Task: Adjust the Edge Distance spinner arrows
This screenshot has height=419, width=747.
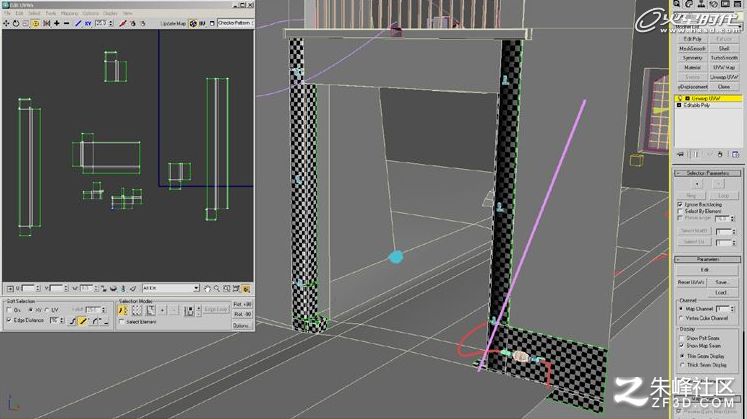Action: coord(62,320)
